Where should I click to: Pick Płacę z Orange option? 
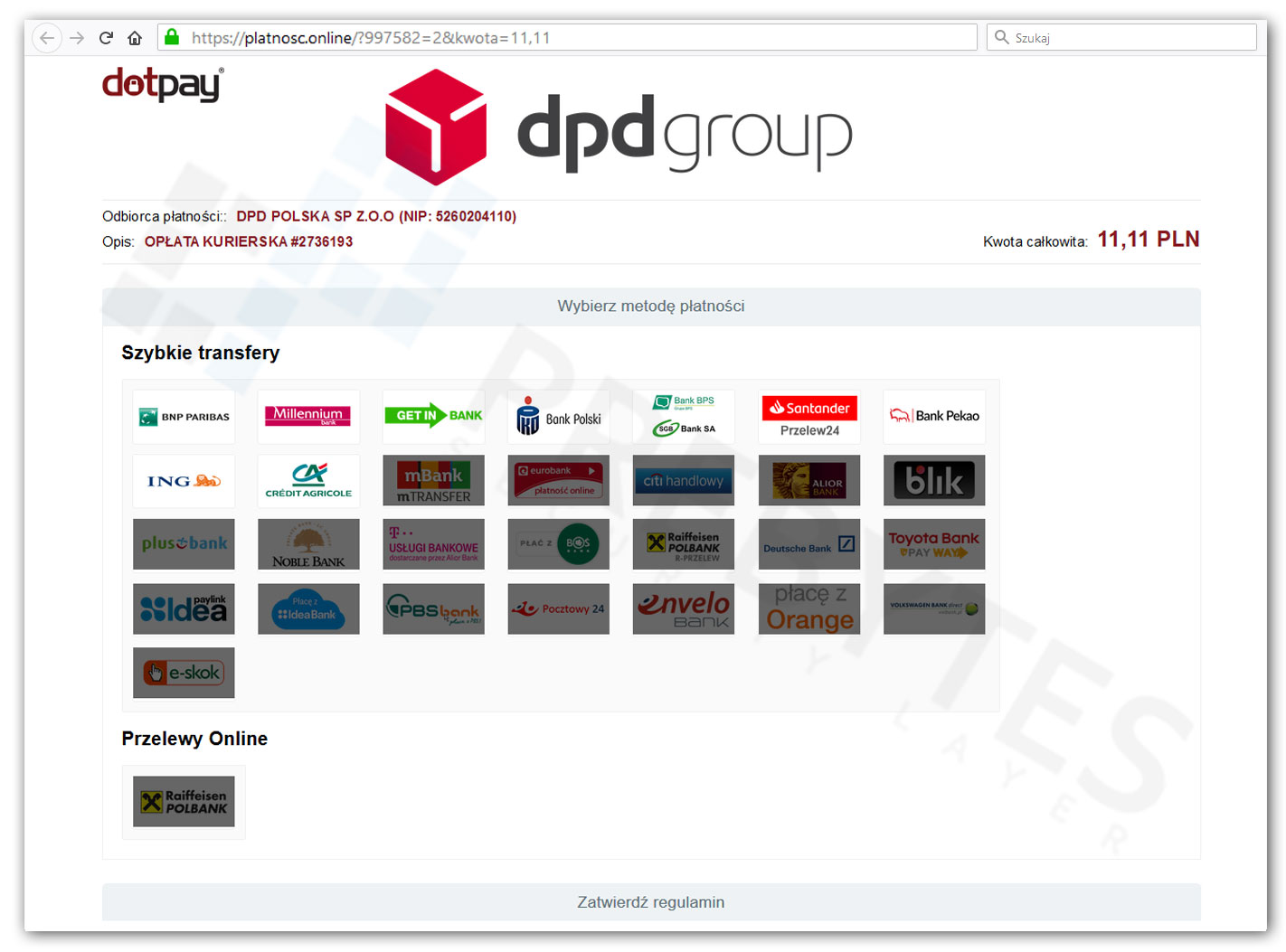(x=809, y=609)
